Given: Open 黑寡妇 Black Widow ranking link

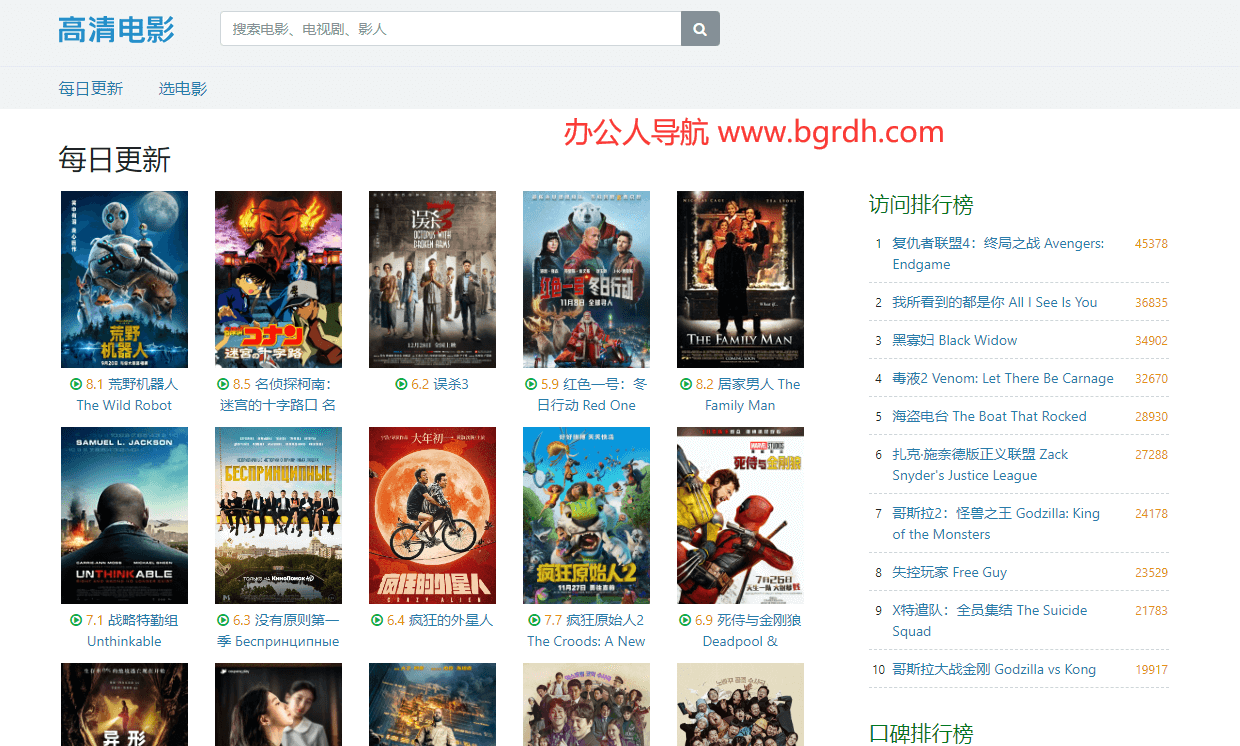Looking at the screenshot, I should pyautogui.click(x=954, y=340).
